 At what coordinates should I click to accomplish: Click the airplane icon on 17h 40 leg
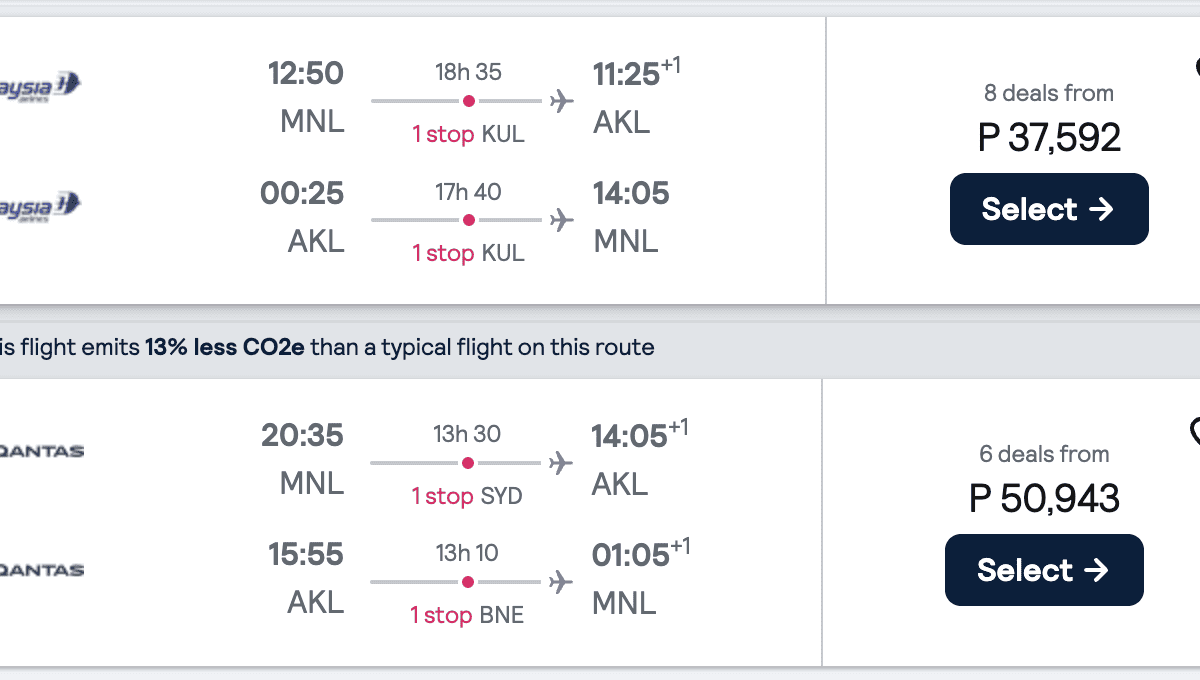[x=562, y=220]
